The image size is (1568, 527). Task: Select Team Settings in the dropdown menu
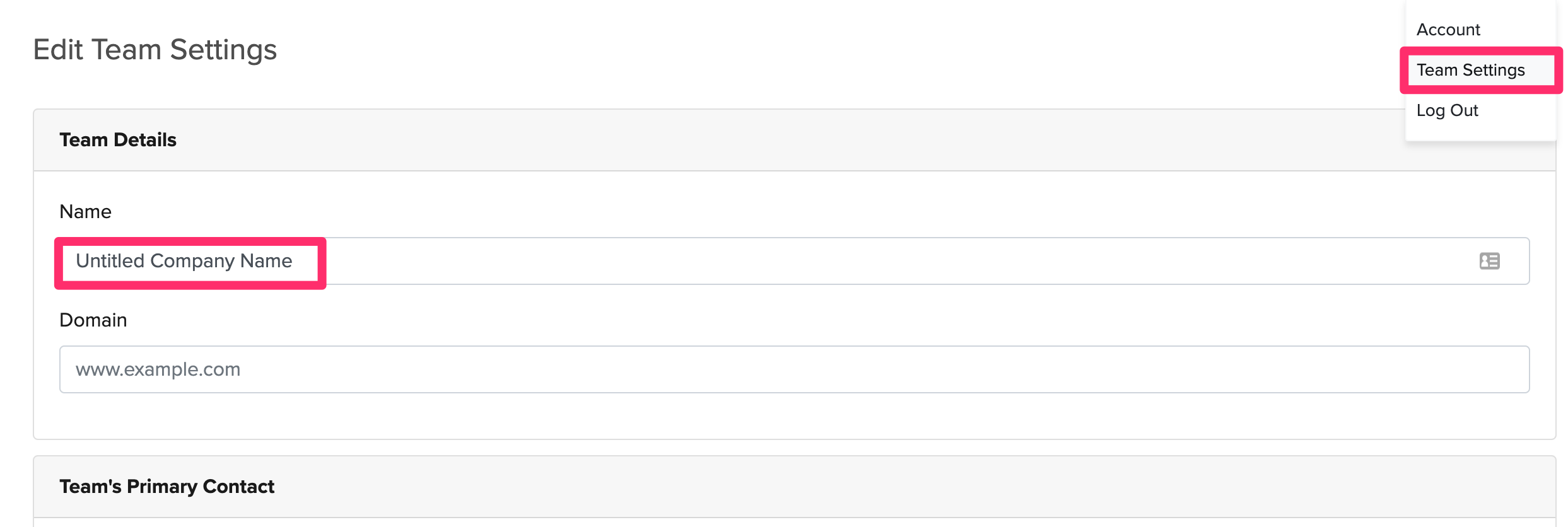point(1470,70)
